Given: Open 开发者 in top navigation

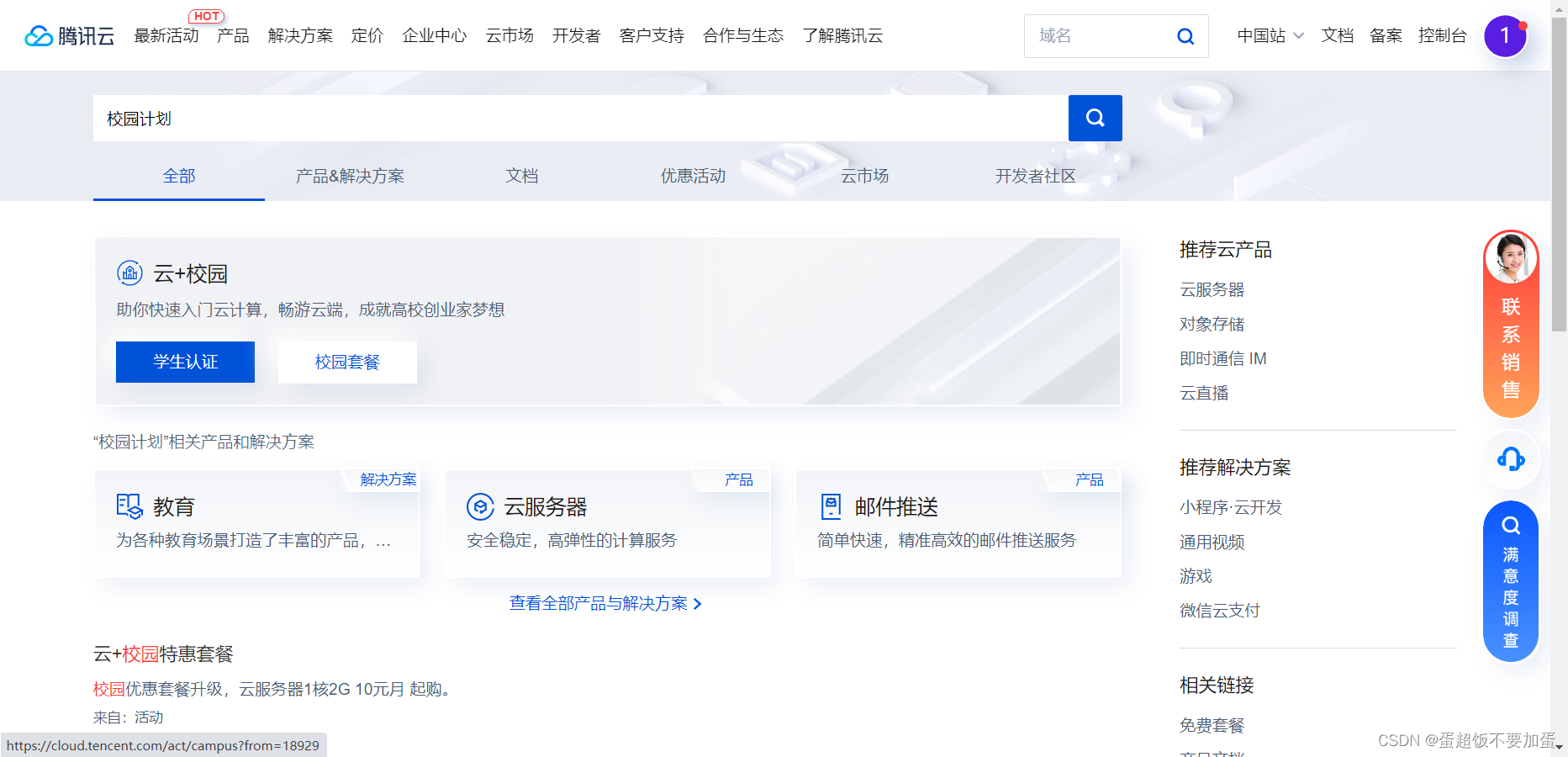Looking at the screenshot, I should [577, 35].
